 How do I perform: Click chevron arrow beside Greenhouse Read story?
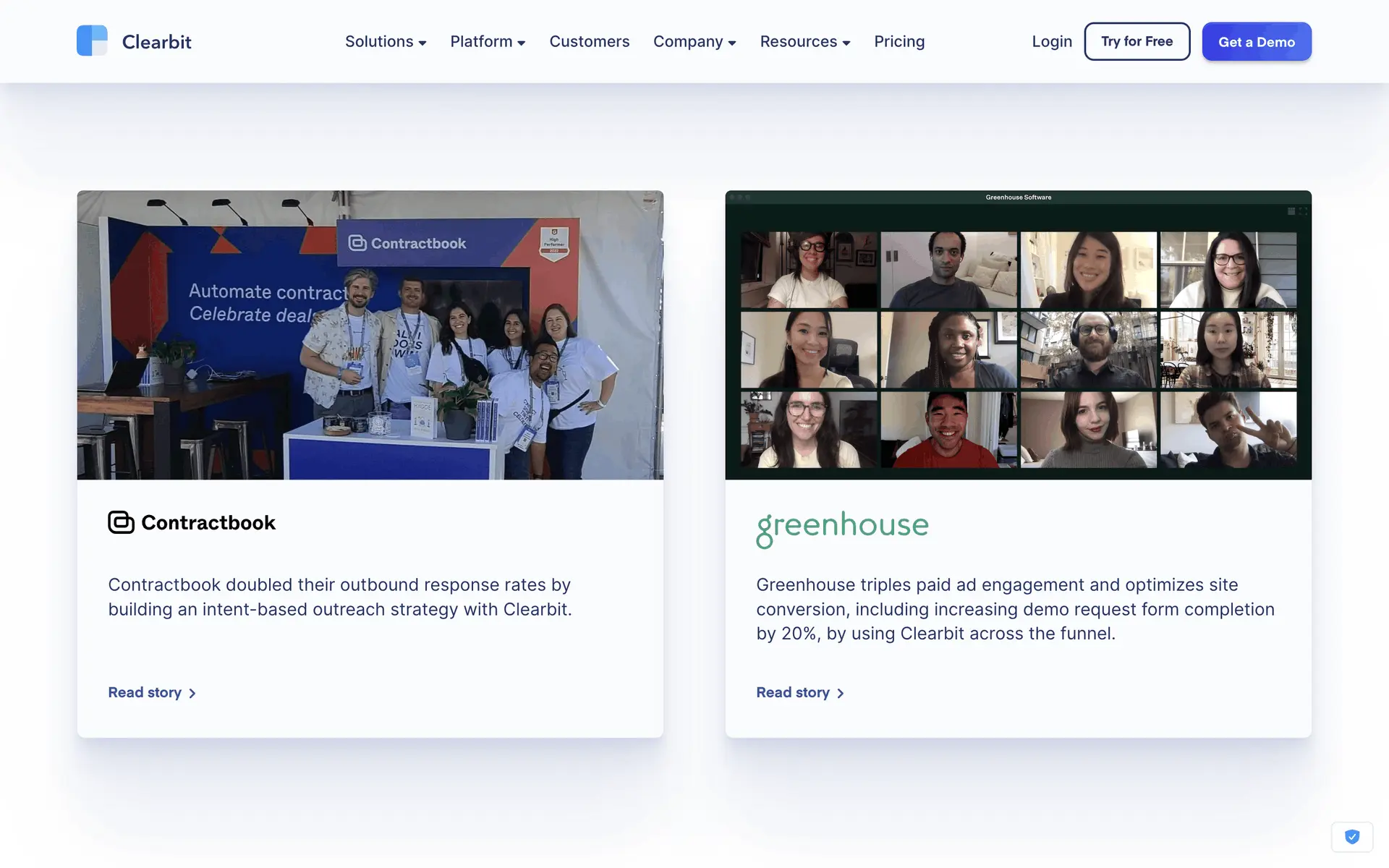click(x=841, y=693)
